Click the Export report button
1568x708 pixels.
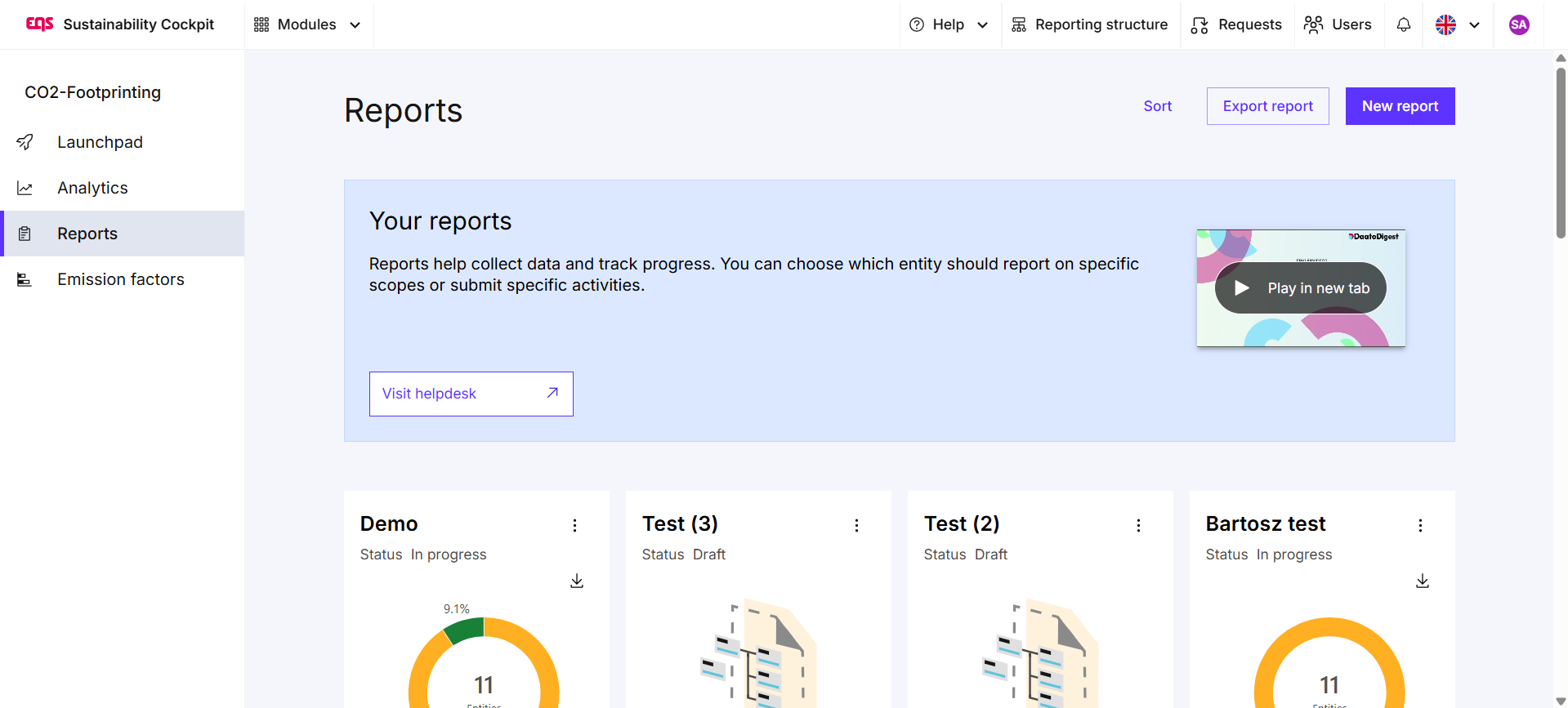[1267, 106]
